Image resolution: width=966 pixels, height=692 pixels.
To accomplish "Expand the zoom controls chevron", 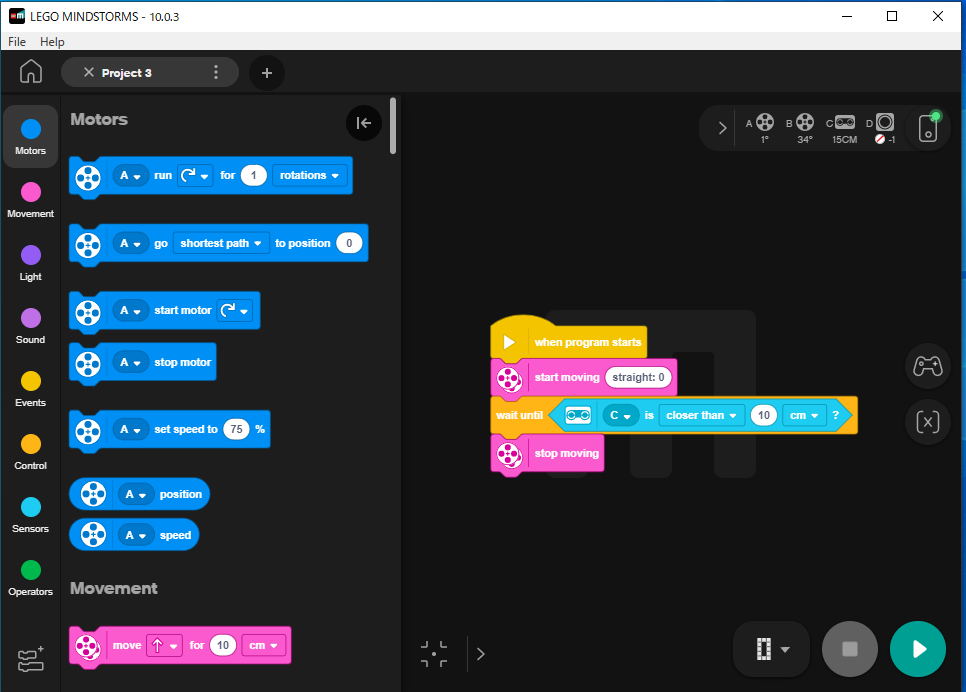I will [x=481, y=654].
